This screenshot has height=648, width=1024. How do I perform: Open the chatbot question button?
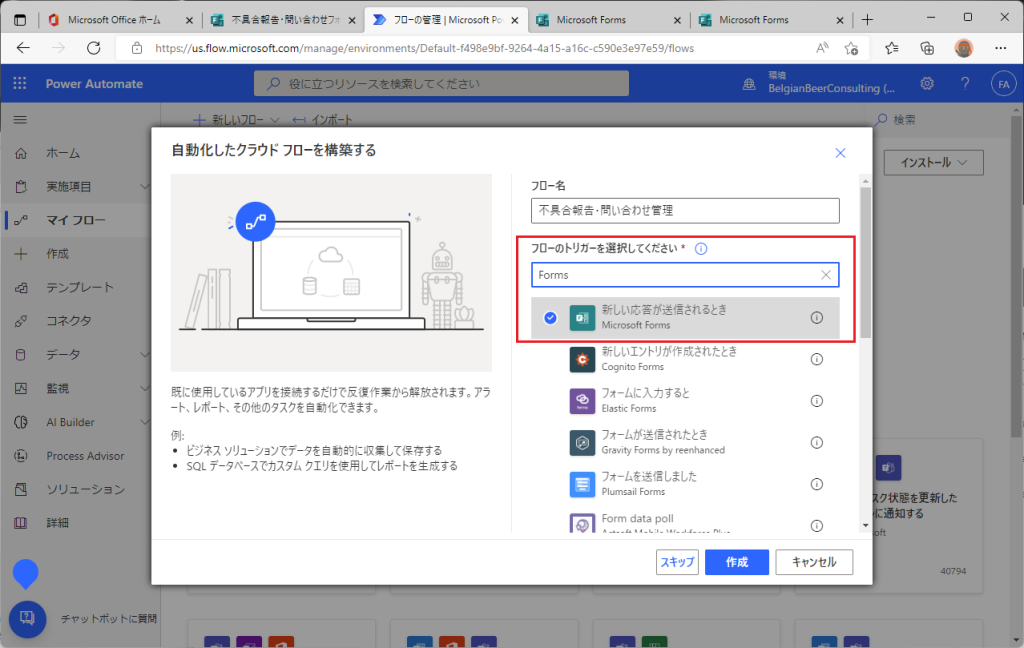27,619
